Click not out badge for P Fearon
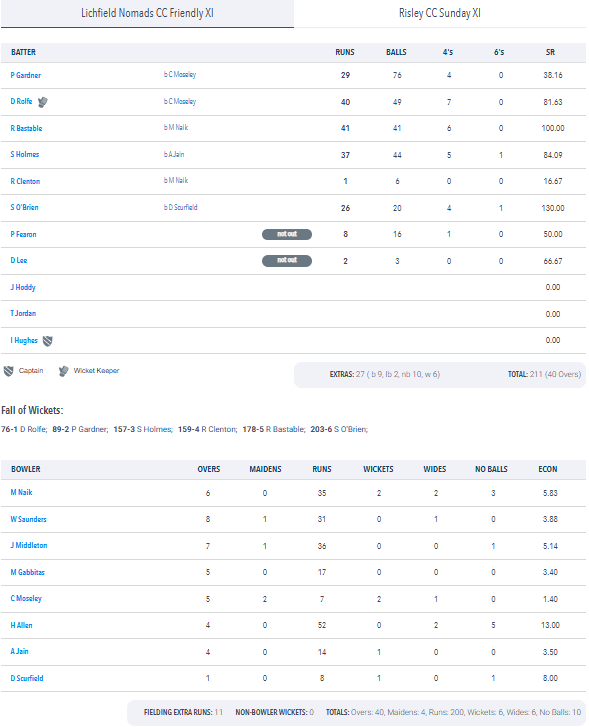The width and height of the screenshot is (589, 727). [x=287, y=234]
